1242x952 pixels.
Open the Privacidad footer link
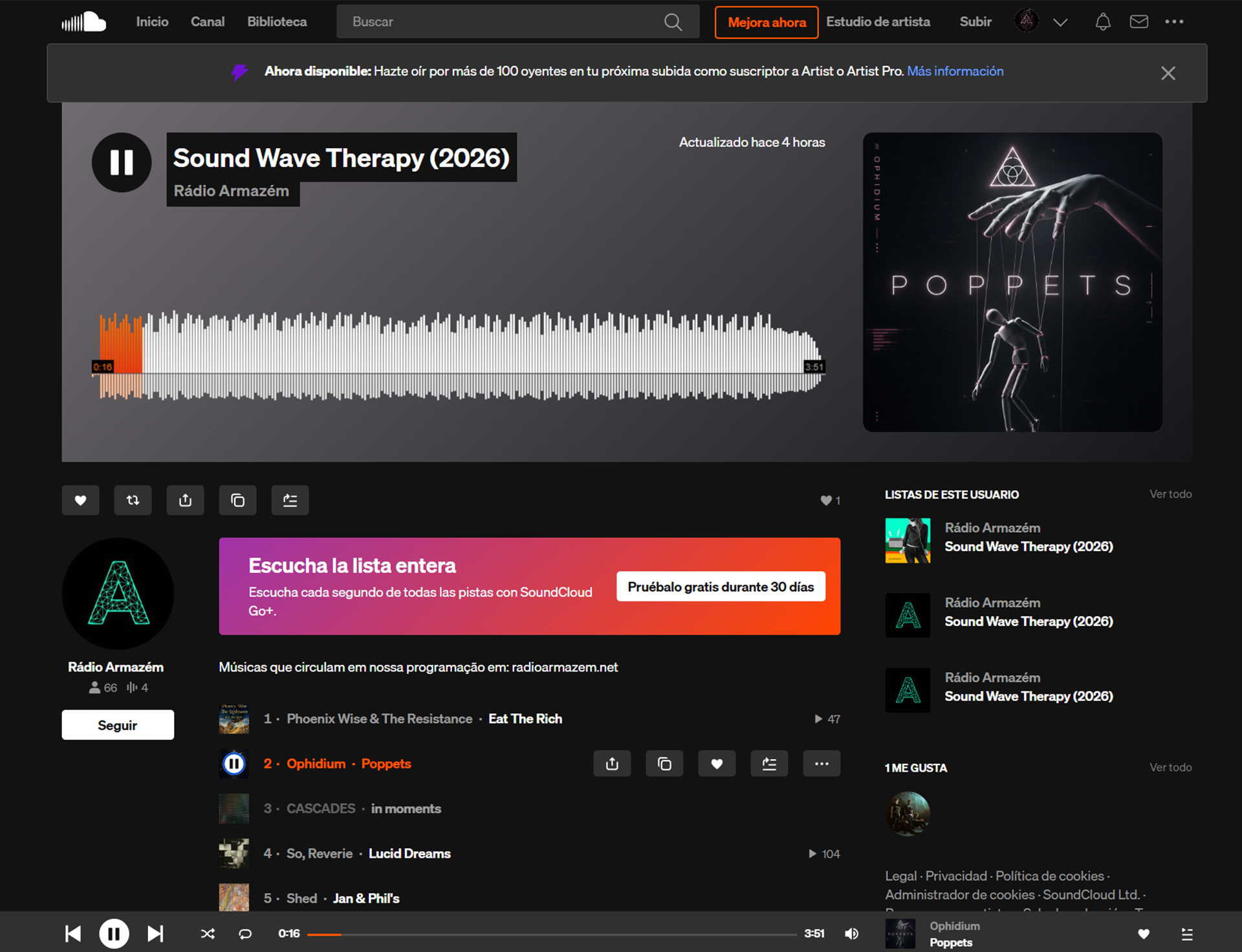pos(956,876)
